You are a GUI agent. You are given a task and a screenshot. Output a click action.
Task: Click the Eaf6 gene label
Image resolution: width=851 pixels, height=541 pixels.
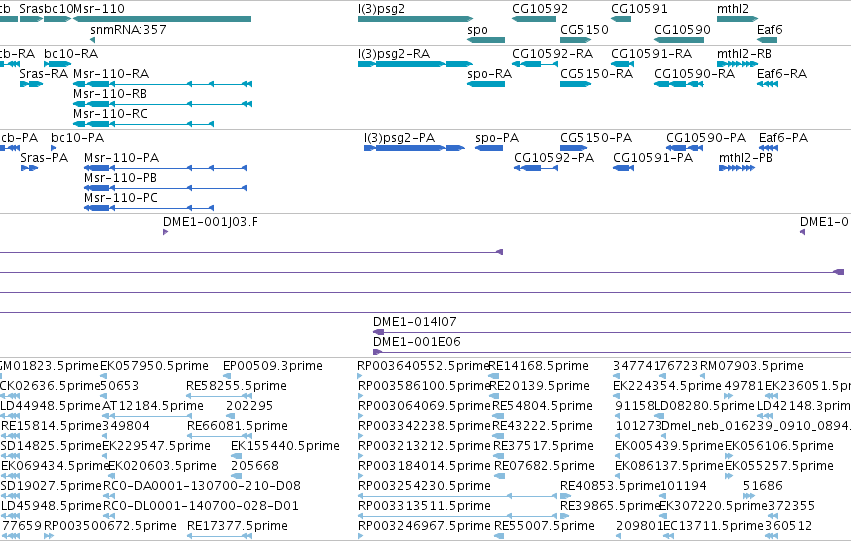click(770, 30)
